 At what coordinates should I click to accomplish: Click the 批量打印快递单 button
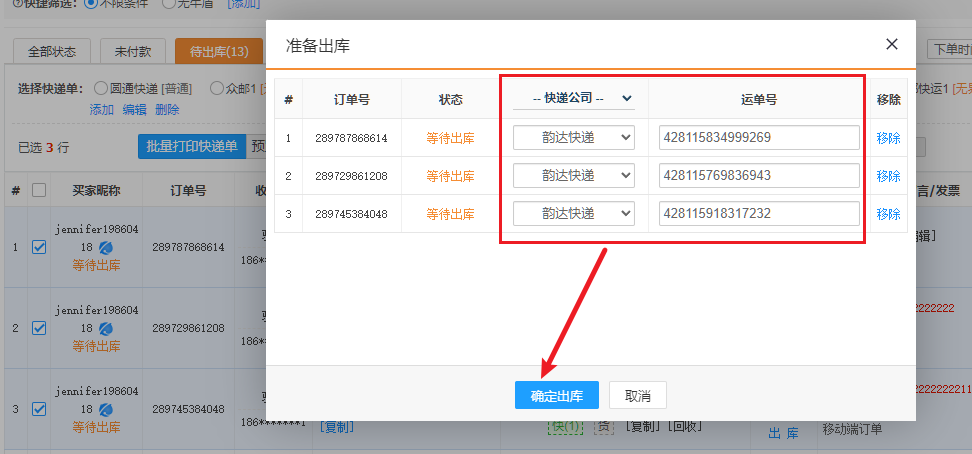tap(191, 146)
